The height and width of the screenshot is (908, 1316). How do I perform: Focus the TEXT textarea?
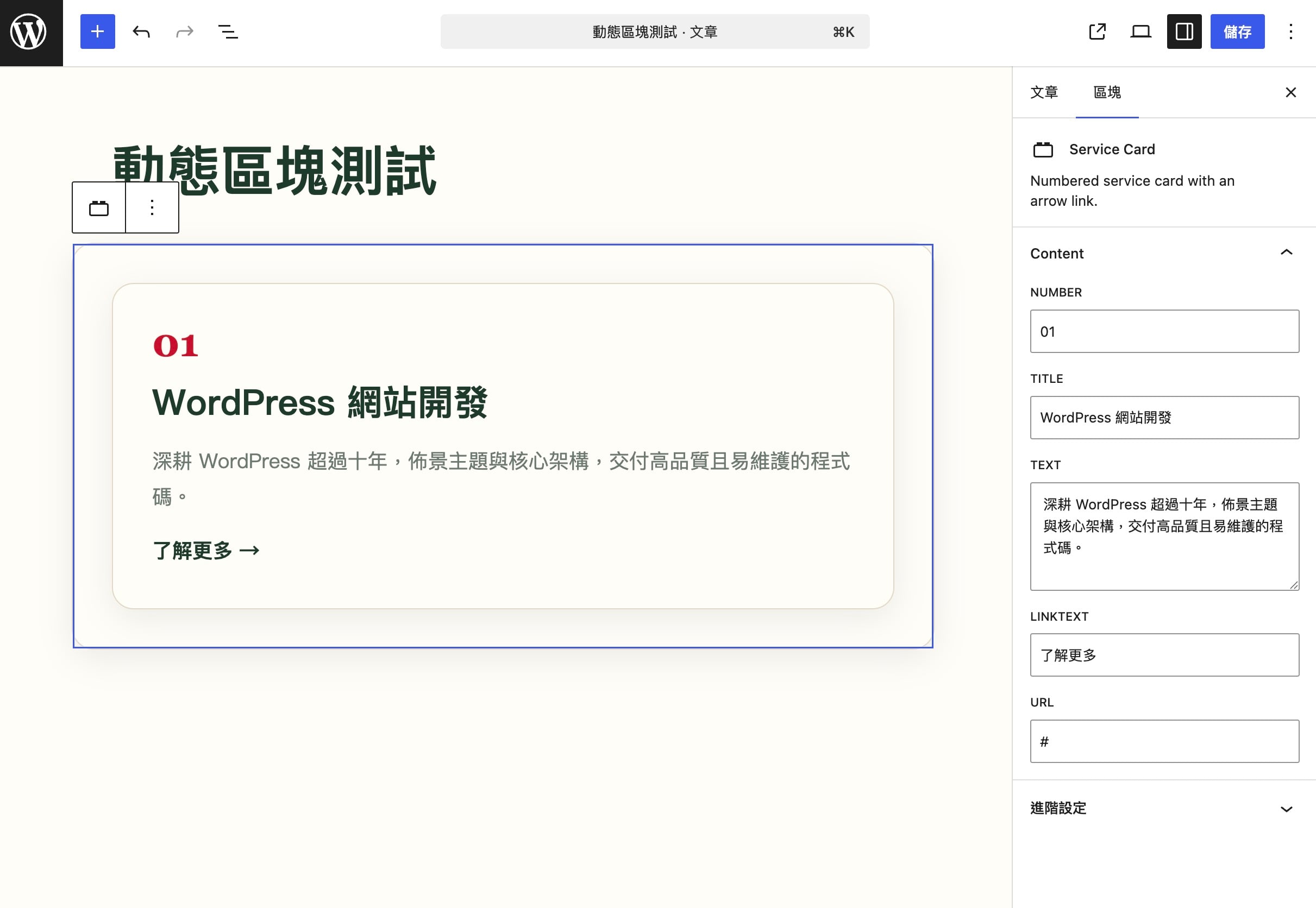1164,536
